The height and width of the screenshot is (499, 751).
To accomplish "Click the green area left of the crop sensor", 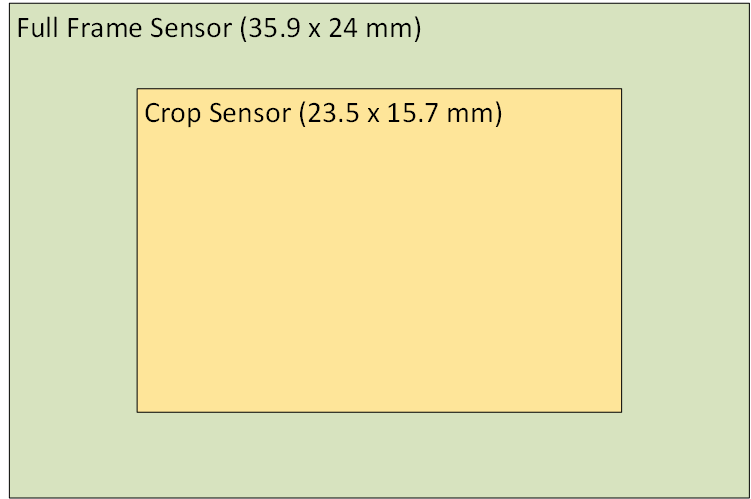I will tap(73, 250).
